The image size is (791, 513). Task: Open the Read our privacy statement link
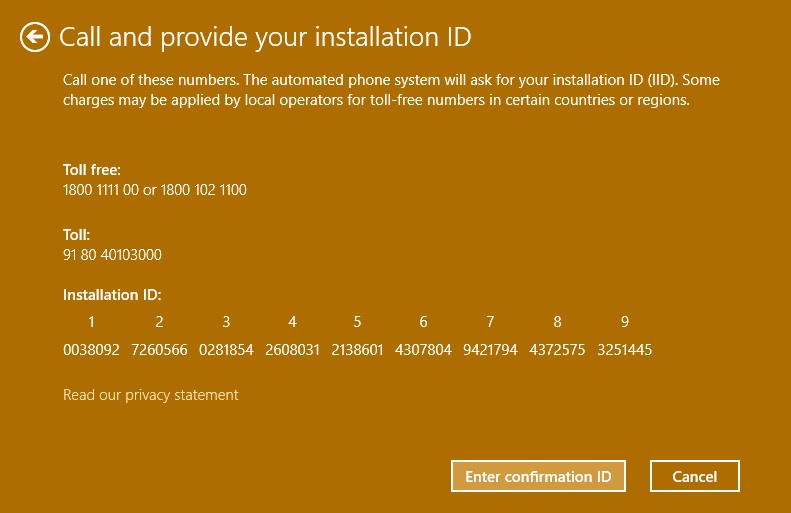[x=150, y=395]
